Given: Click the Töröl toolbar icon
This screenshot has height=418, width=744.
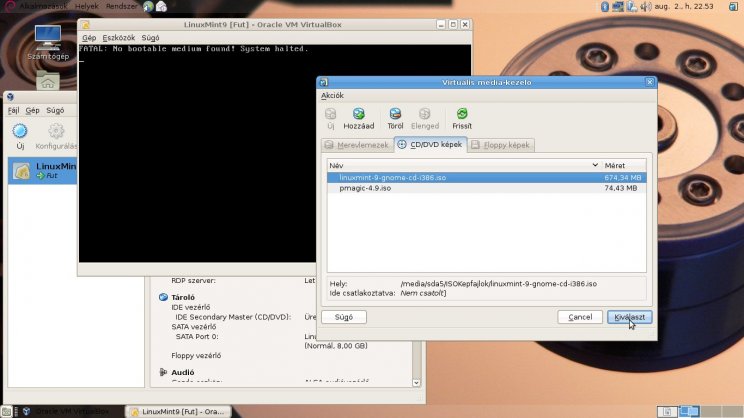Looking at the screenshot, I should (395, 114).
